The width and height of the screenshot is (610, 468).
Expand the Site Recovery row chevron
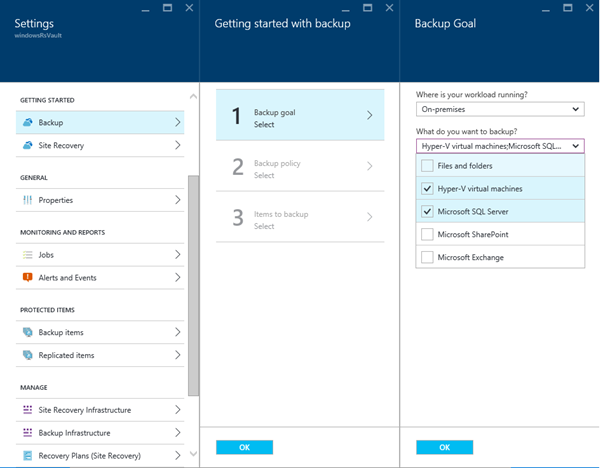pos(177,145)
